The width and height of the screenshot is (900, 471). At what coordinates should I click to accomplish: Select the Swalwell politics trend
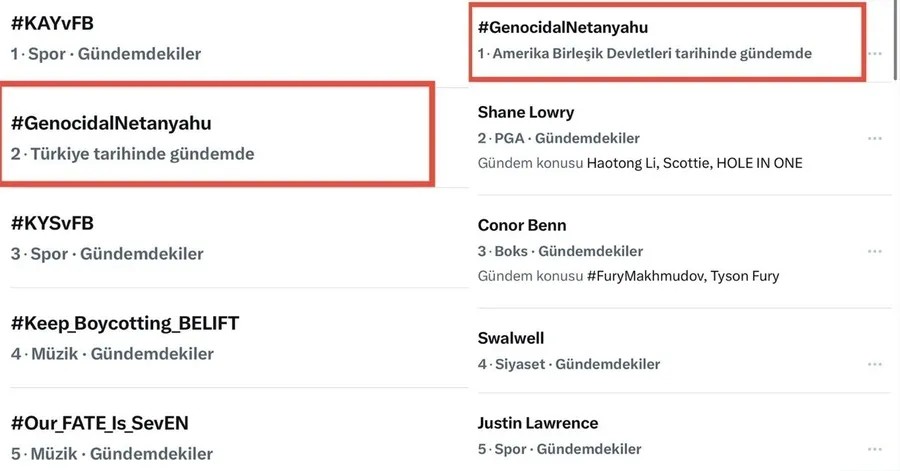coord(511,338)
